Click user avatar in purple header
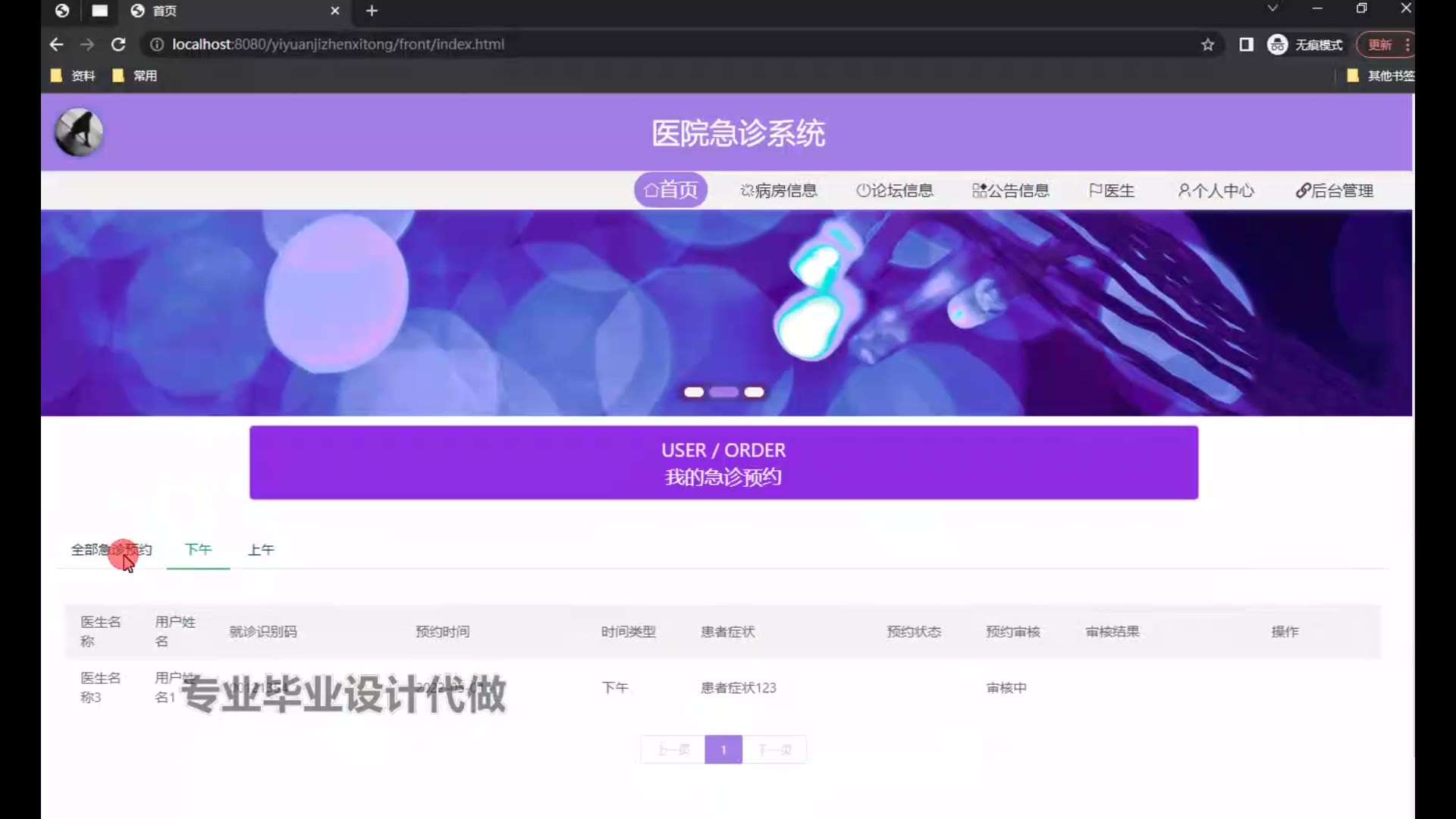 [79, 133]
